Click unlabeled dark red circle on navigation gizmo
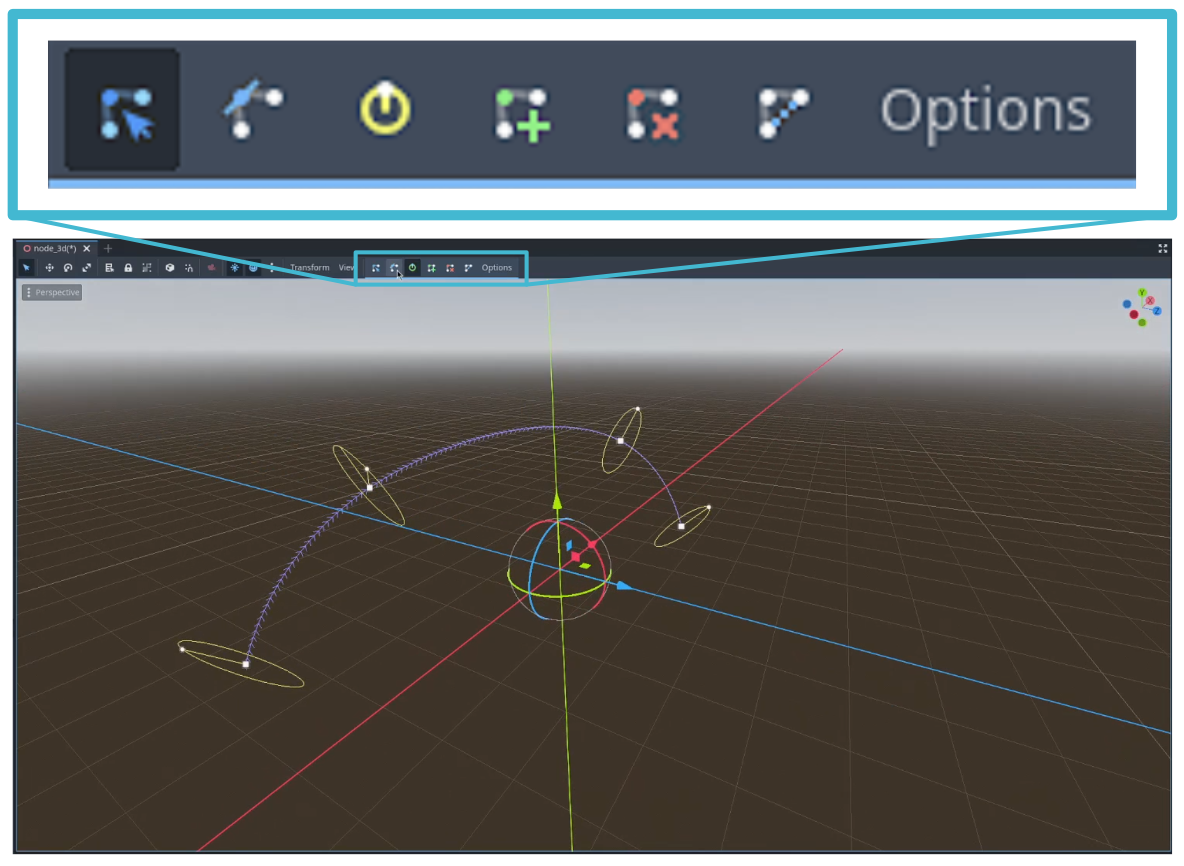The height and width of the screenshot is (866, 1184). (1134, 315)
